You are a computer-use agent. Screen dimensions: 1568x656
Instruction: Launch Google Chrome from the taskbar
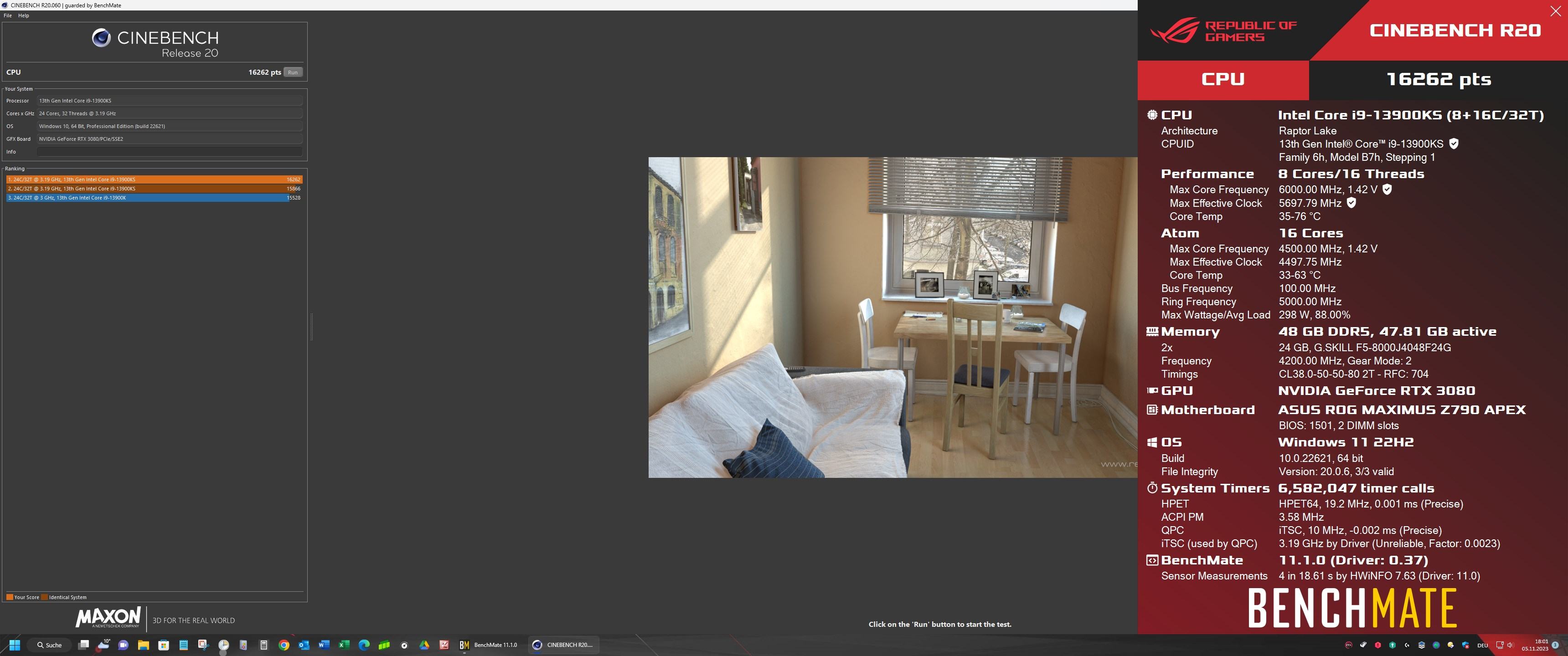coord(284,645)
